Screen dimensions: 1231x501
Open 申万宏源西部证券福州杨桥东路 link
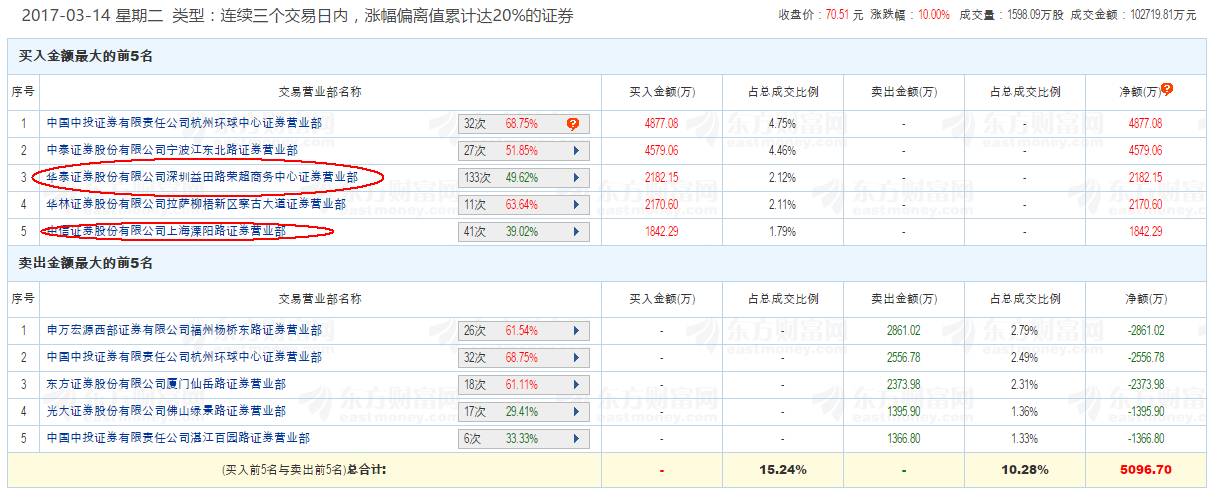[x=184, y=330]
